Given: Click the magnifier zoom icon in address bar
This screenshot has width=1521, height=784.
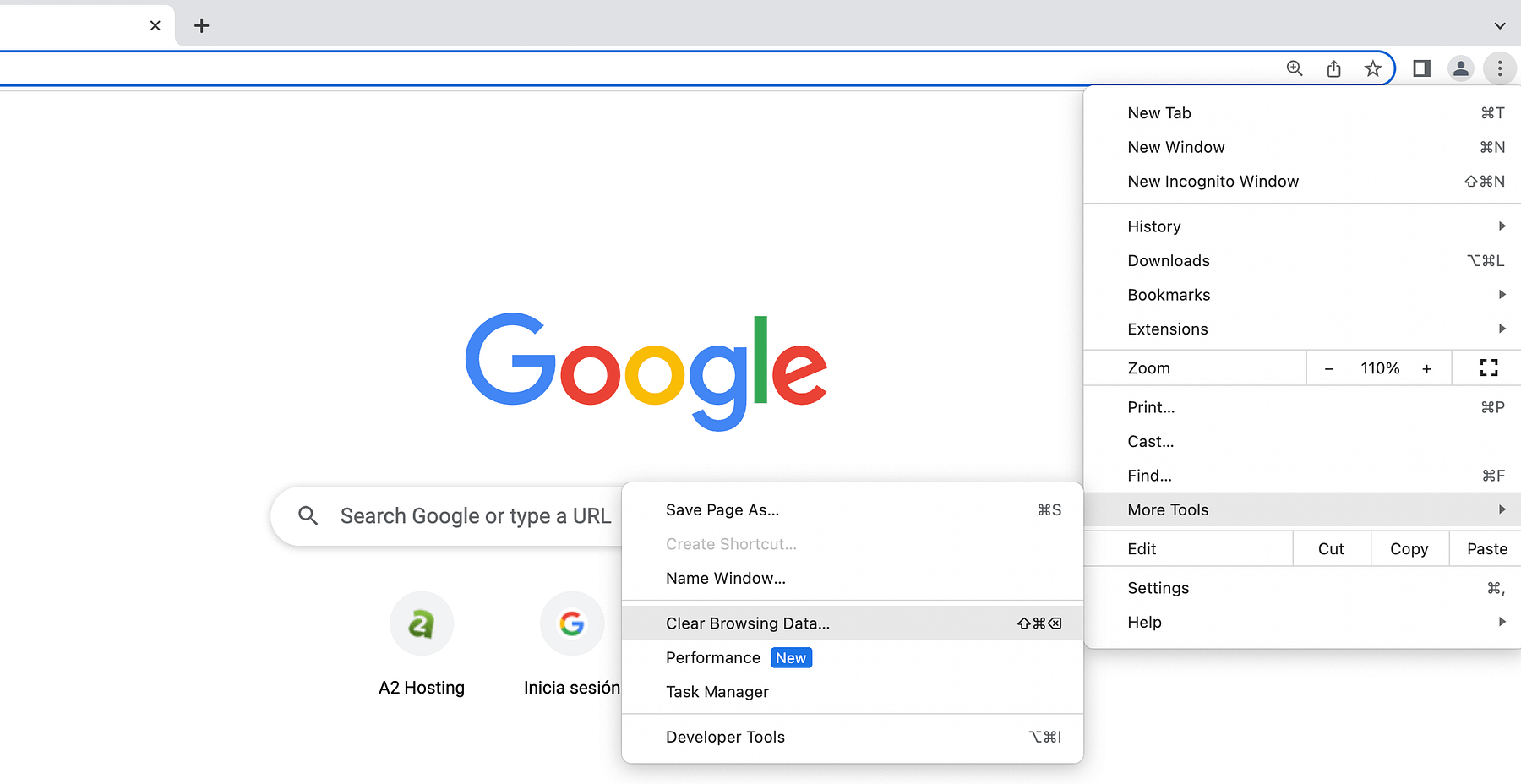Looking at the screenshot, I should click(x=1294, y=68).
